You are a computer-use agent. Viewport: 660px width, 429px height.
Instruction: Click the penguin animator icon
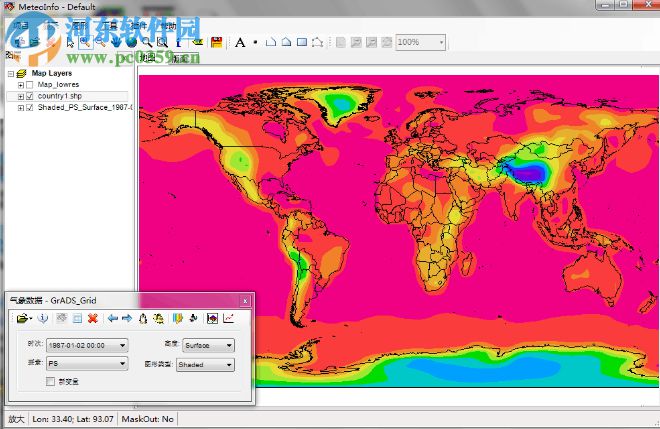pyautogui.click(x=143, y=319)
